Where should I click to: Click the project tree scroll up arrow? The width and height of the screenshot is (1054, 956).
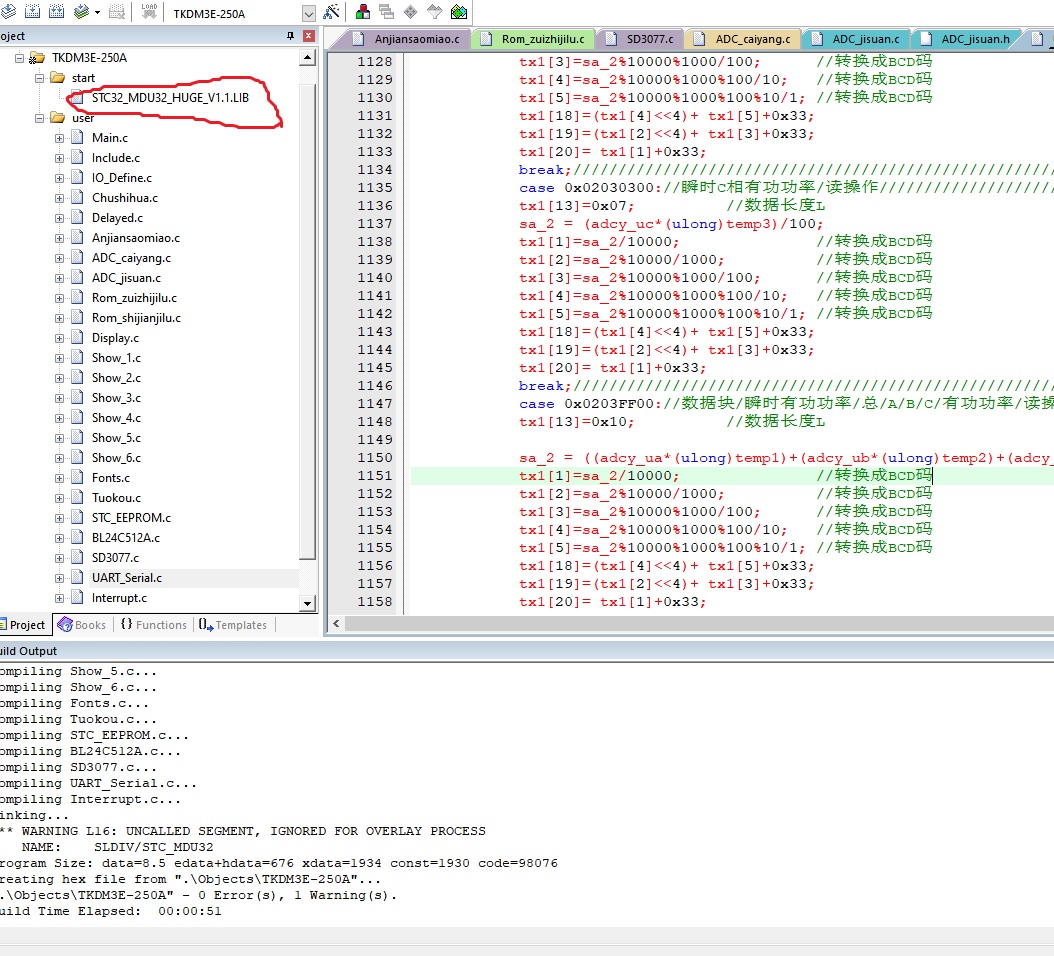point(307,58)
